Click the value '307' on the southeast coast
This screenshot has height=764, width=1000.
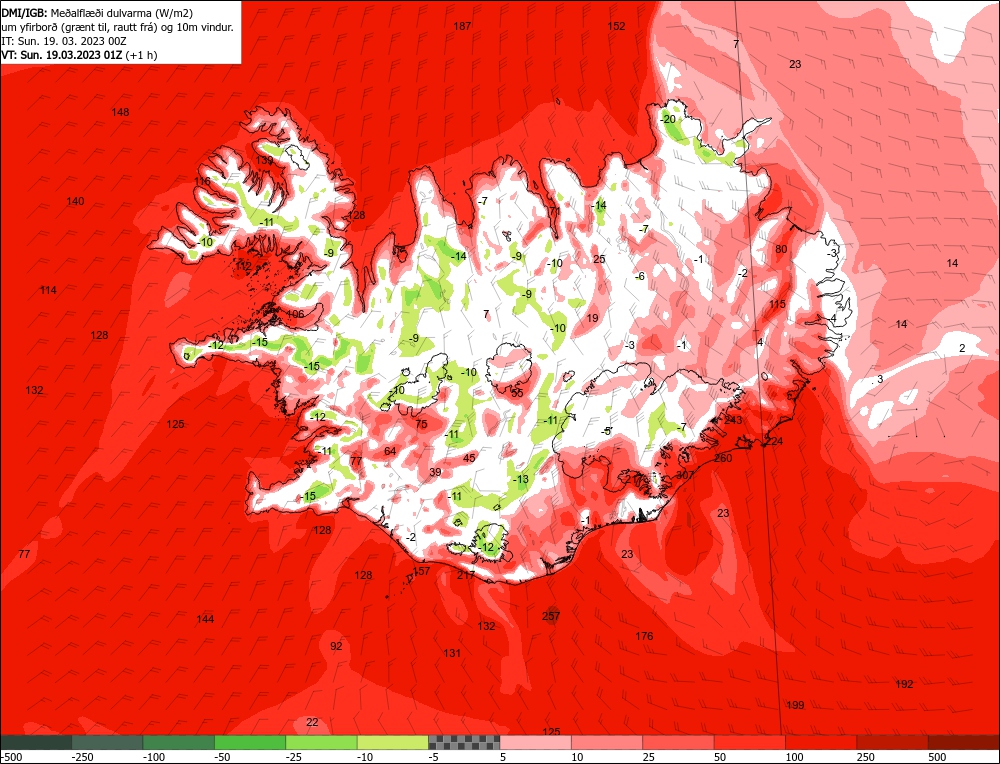685,475
